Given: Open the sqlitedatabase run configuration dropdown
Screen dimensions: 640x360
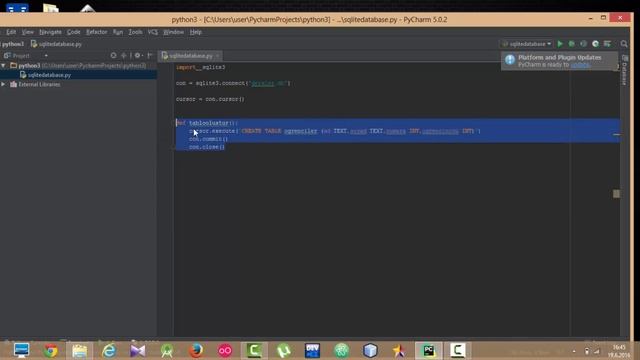Looking at the screenshot, I should pyautogui.click(x=527, y=44).
